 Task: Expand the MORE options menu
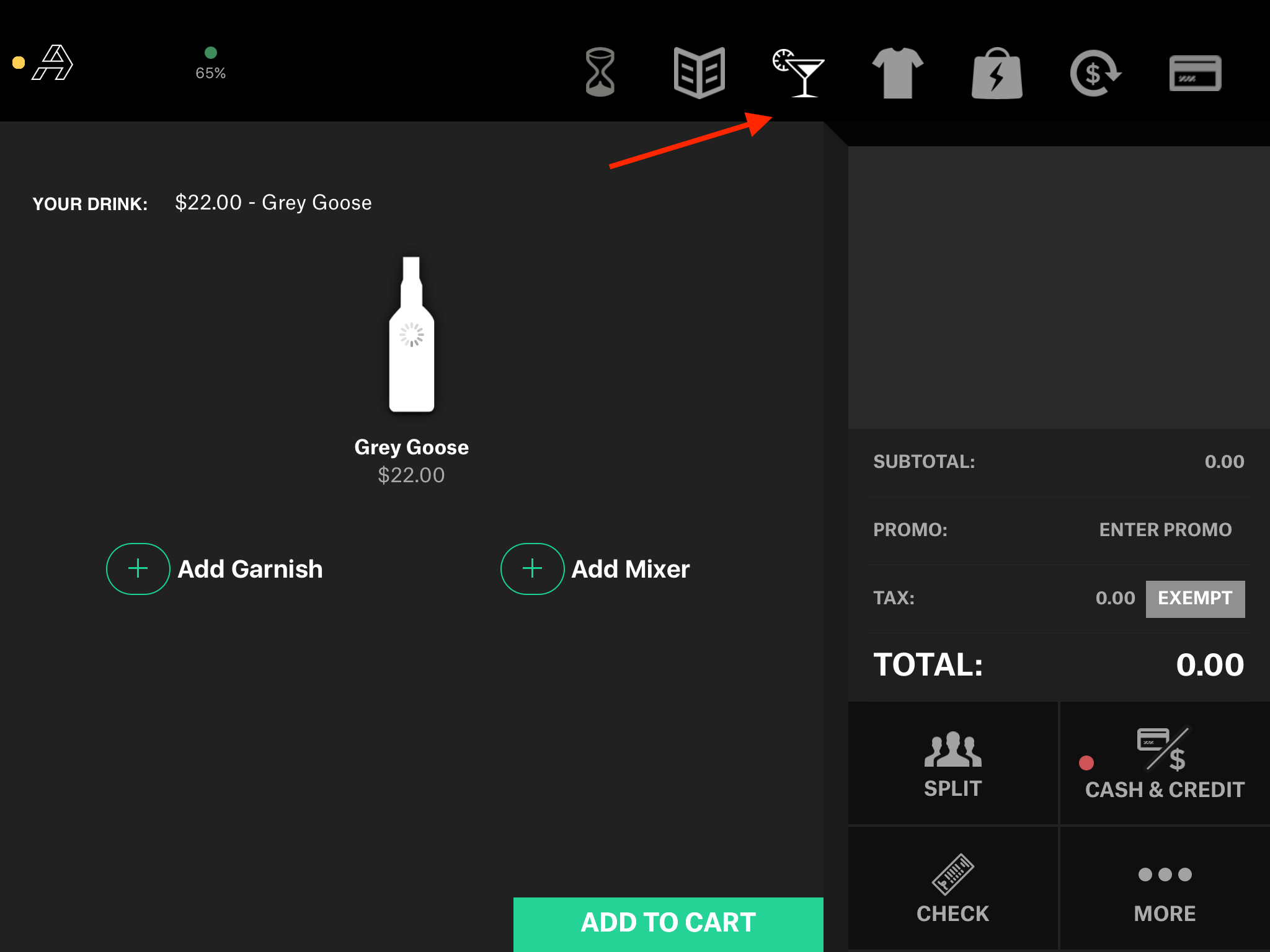(1164, 888)
